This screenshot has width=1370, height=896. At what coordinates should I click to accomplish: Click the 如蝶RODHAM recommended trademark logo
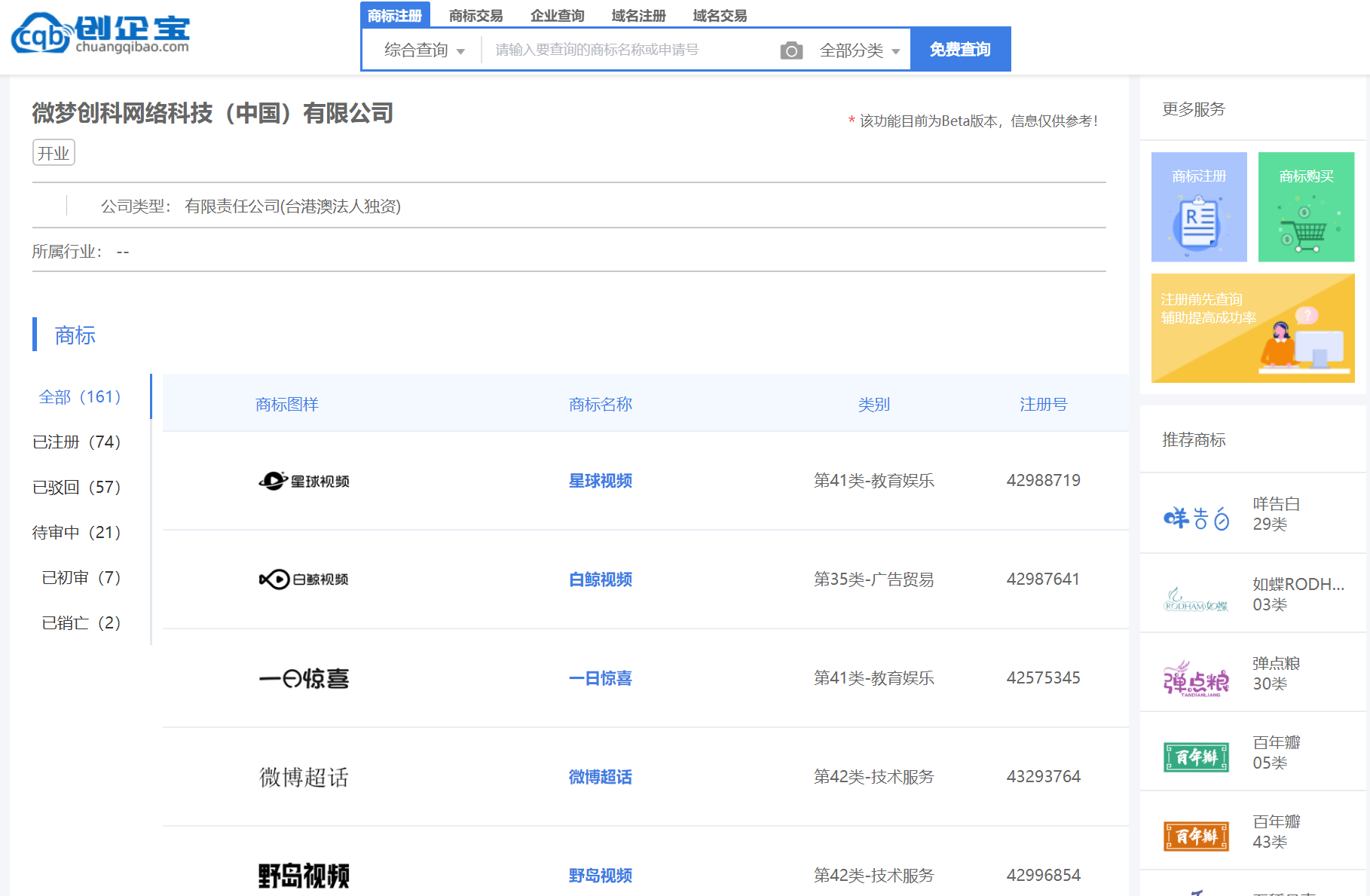coord(1196,600)
